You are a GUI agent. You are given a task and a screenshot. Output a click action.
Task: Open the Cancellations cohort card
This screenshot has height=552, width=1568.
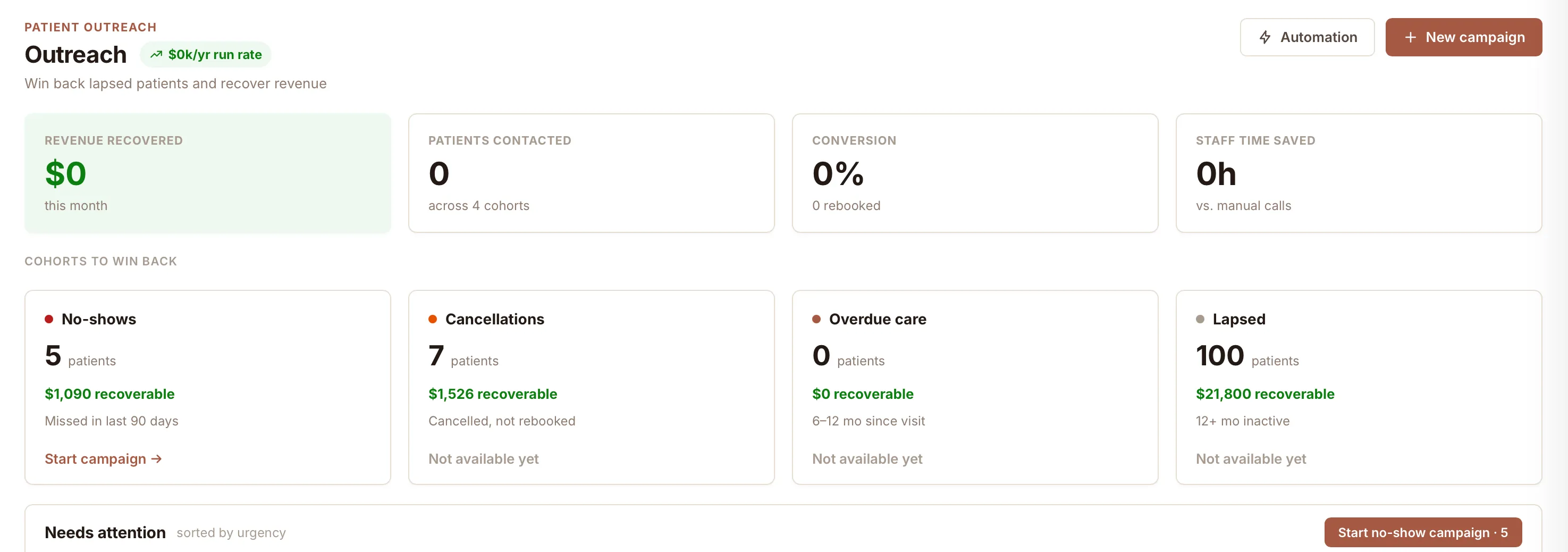[x=591, y=388]
